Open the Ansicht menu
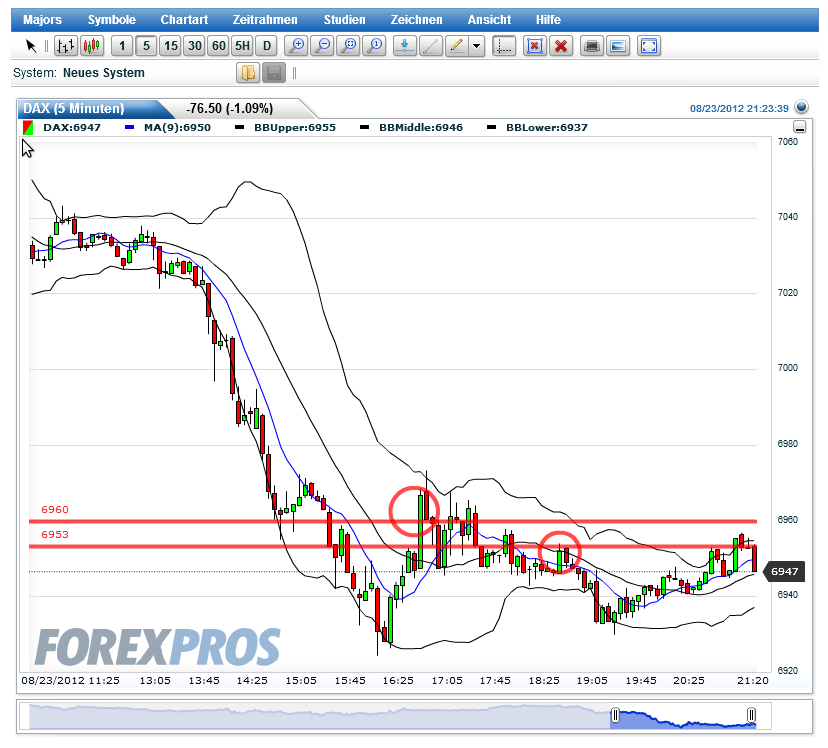Screen dimensions: 828x748 [489, 20]
